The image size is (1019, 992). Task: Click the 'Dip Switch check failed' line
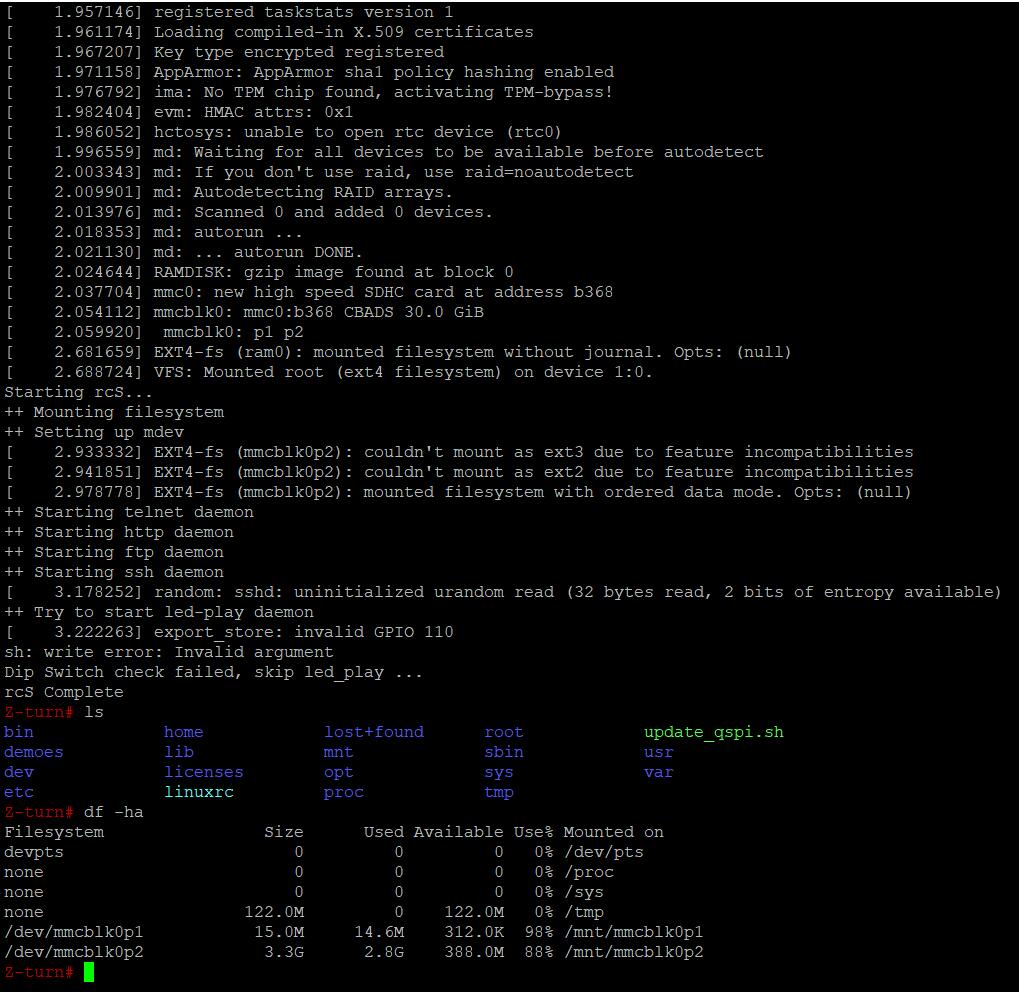coord(213,672)
